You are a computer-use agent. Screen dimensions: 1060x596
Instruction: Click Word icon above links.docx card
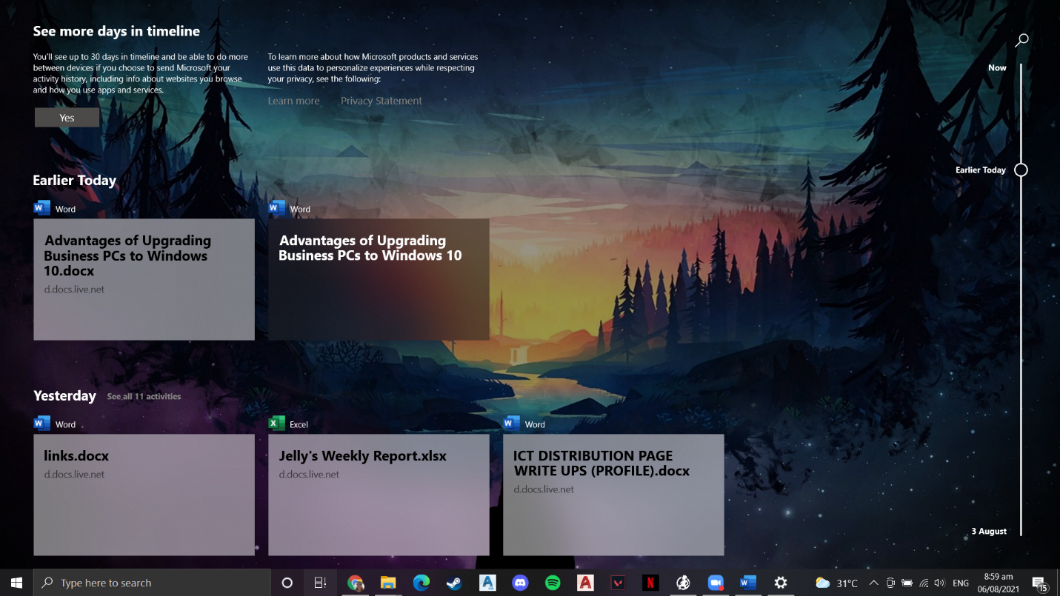click(x=42, y=424)
